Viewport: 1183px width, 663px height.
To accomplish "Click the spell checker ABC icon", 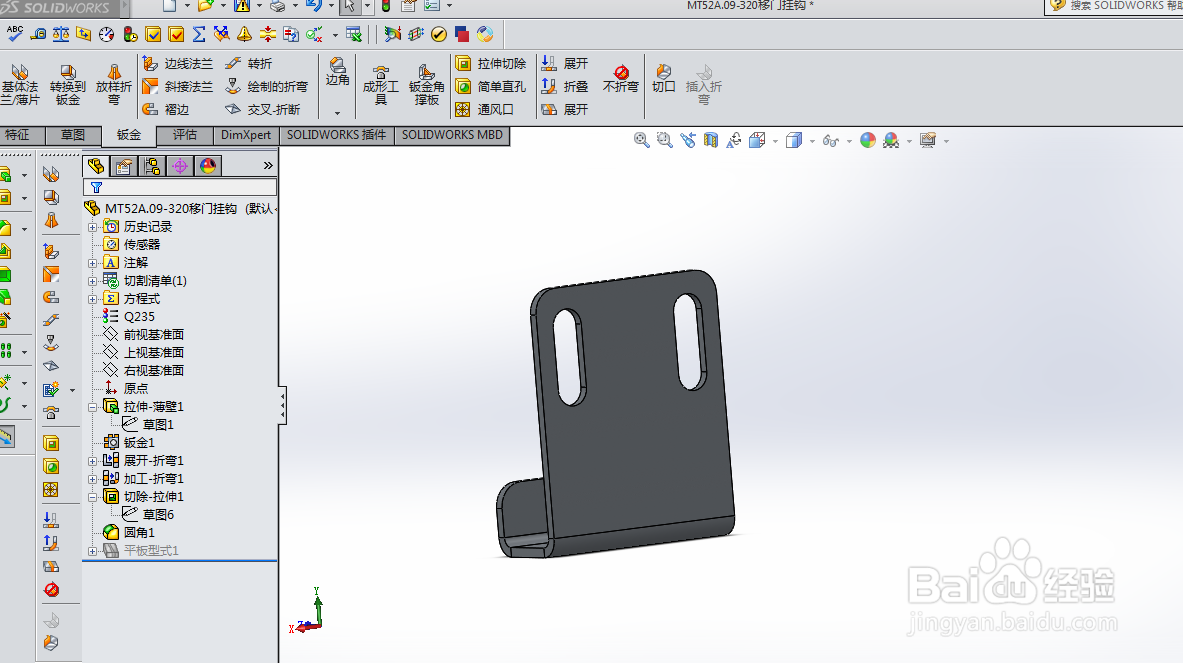I will [x=14, y=34].
